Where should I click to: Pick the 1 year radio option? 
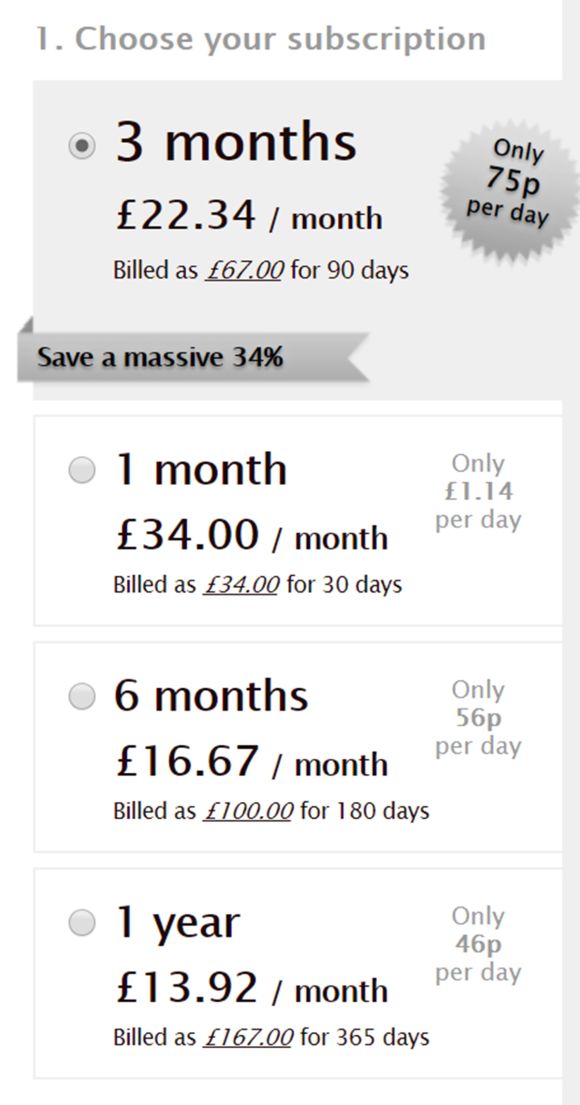82,923
